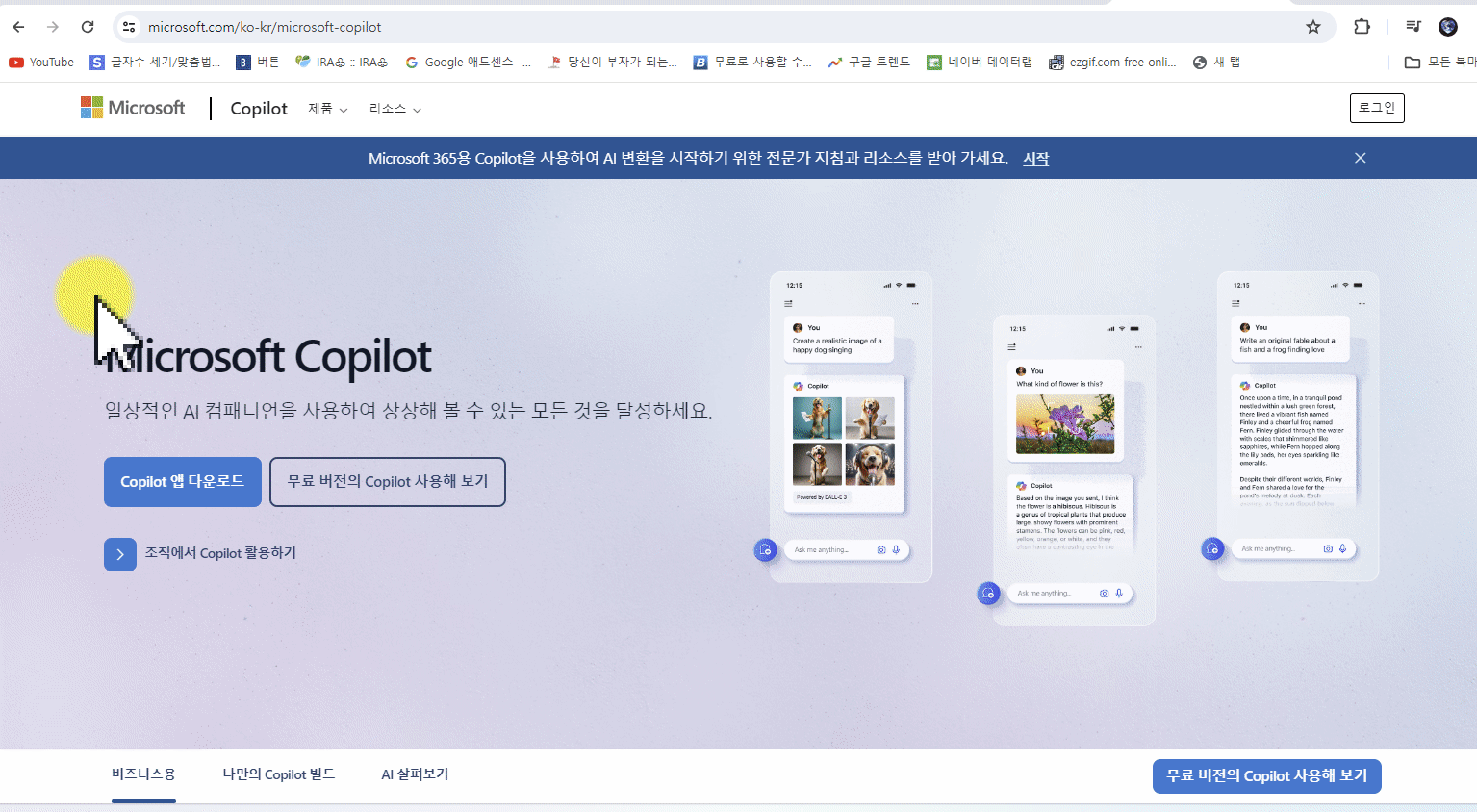Screen dimensions: 1477x812
Task: Select the 나만의 Copilot 빌드 tab
Action: pyautogui.click(x=279, y=774)
